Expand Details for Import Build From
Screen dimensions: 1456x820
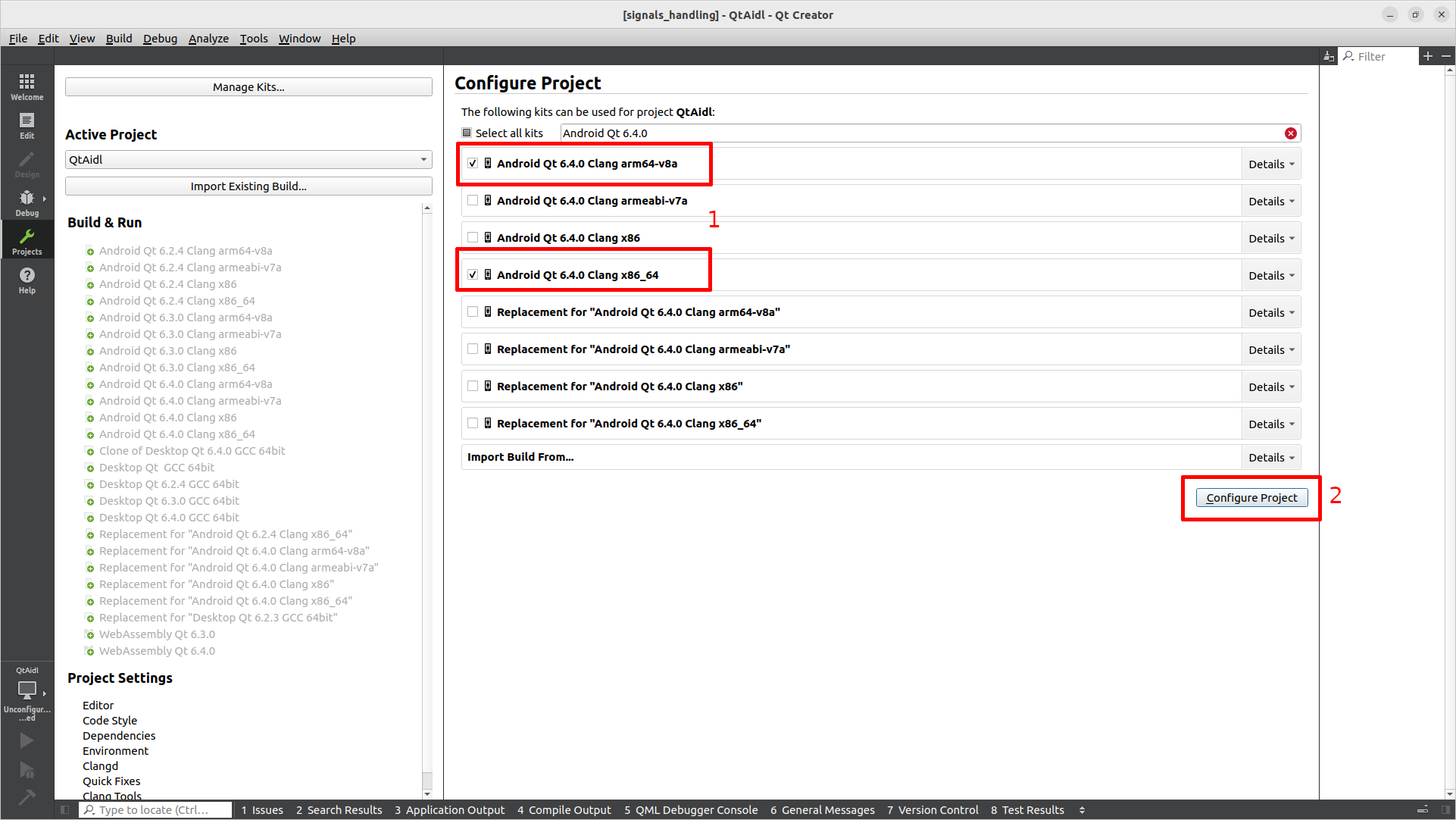click(1270, 458)
